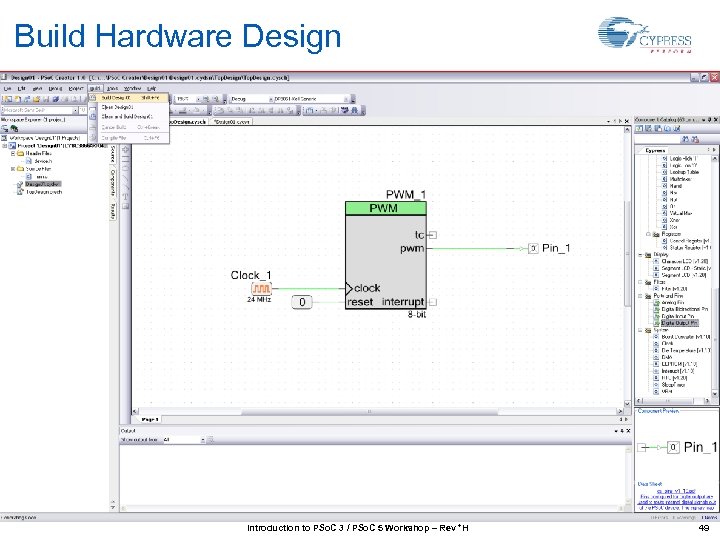The width and height of the screenshot is (720, 540).
Task: Click the logic low 0 component at reset
Action: [302, 302]
